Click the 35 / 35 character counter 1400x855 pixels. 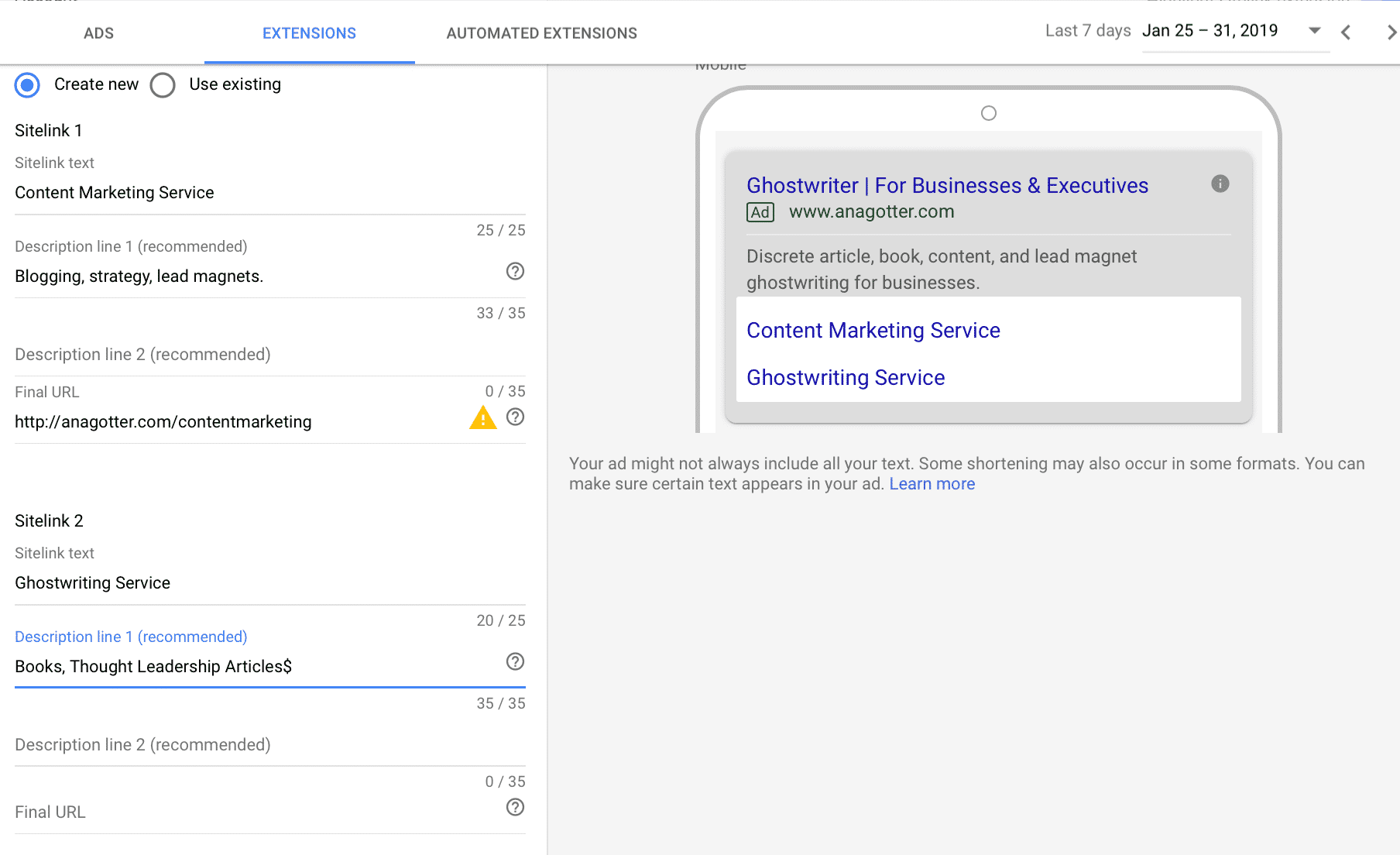coord(501,703)
